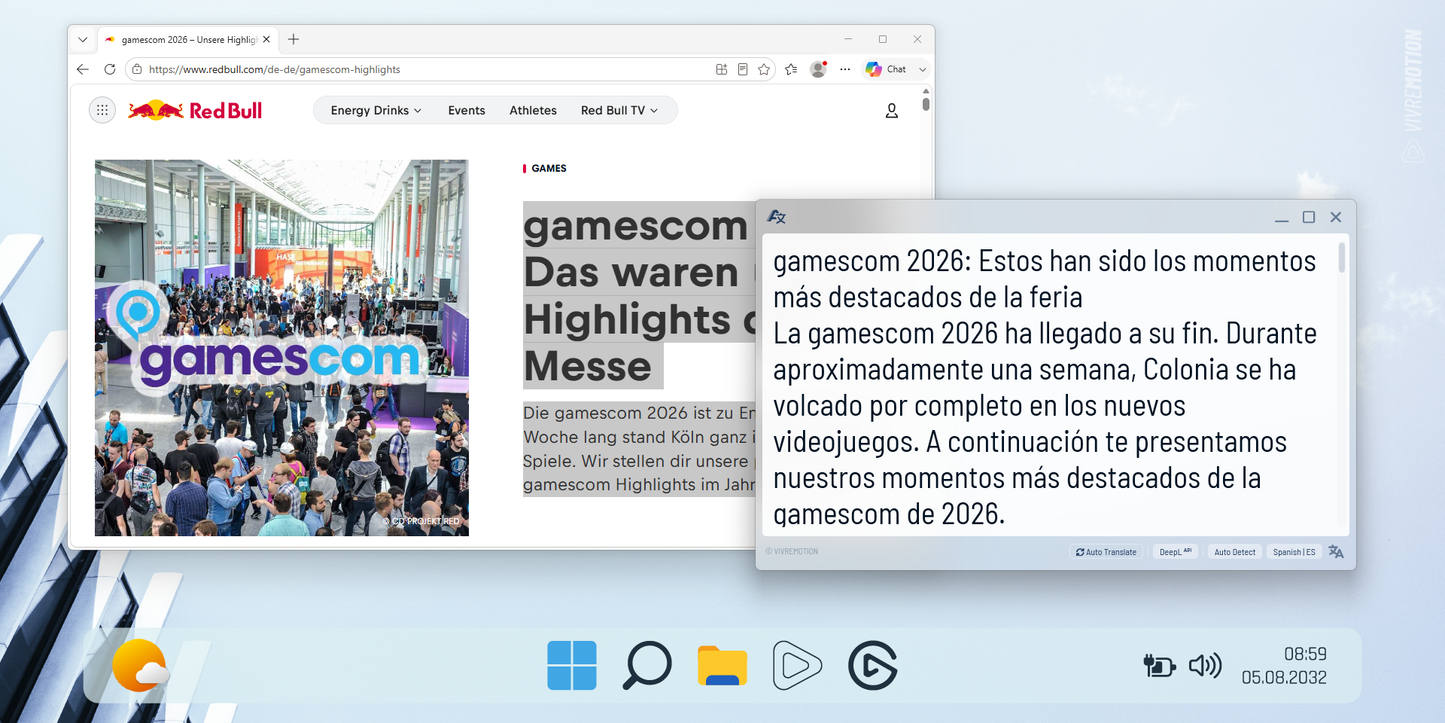Viewport: 1445px width, 723px height.
Task: Maximize the translator window
Action: tap(1309, 217)
